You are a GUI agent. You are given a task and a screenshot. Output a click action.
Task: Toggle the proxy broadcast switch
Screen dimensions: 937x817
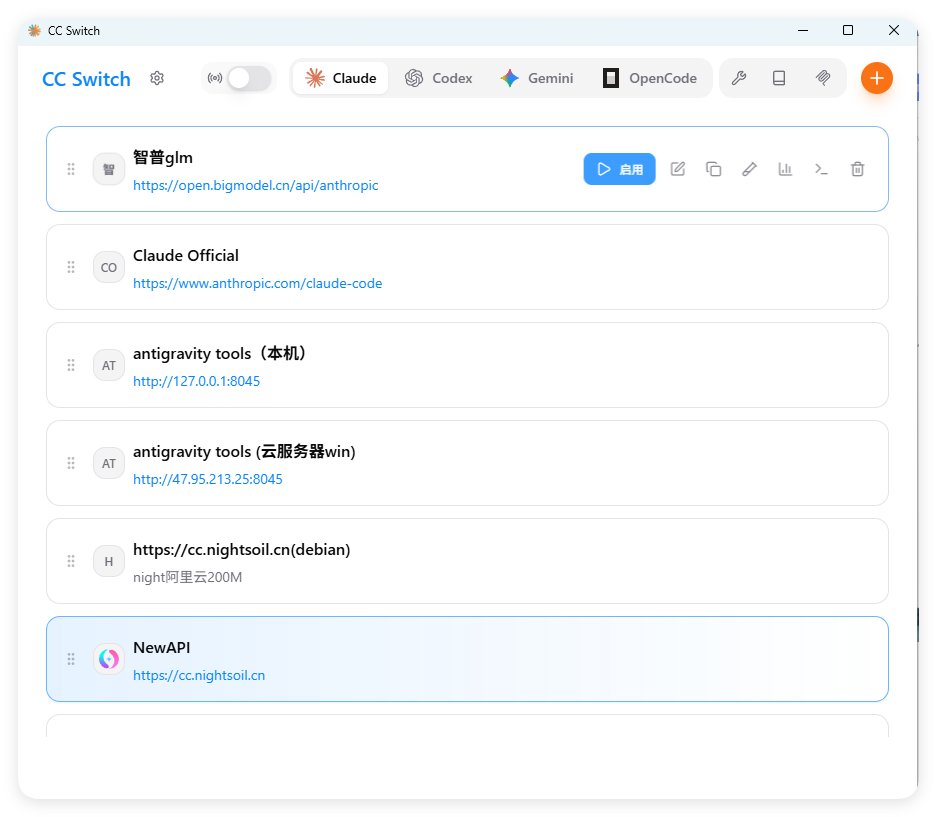pos(249,78)
